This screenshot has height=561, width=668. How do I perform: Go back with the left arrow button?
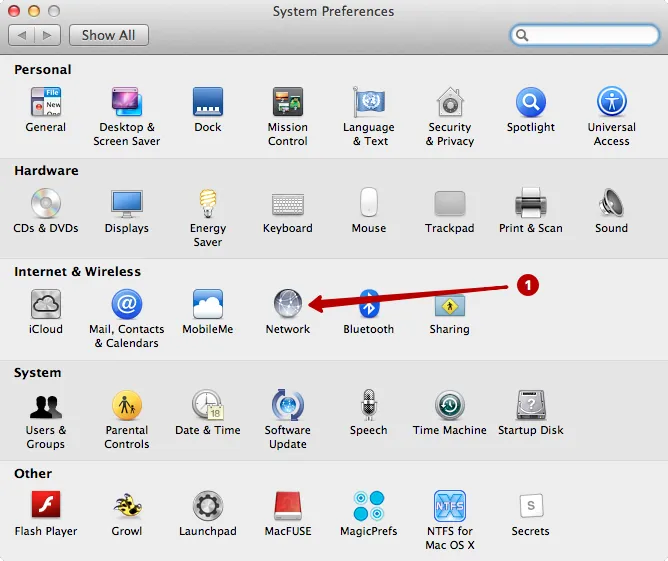pos(21,35)
